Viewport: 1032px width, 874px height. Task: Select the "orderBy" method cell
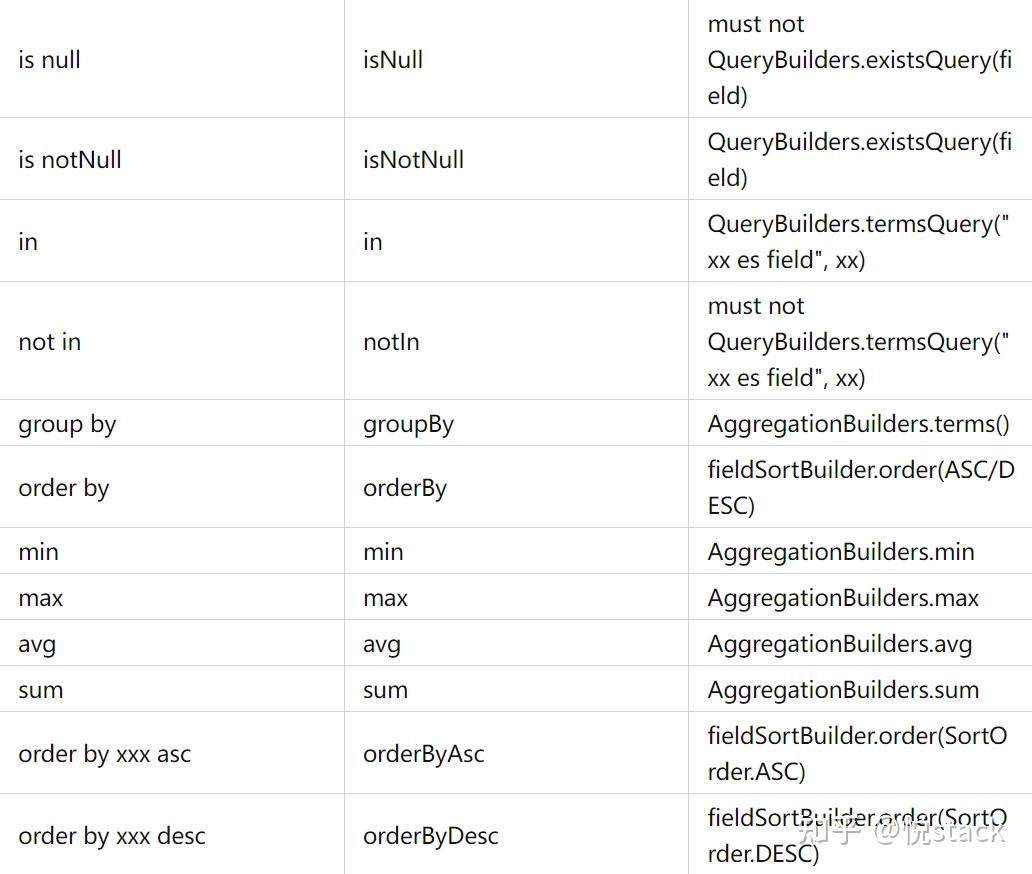(405, 488)
